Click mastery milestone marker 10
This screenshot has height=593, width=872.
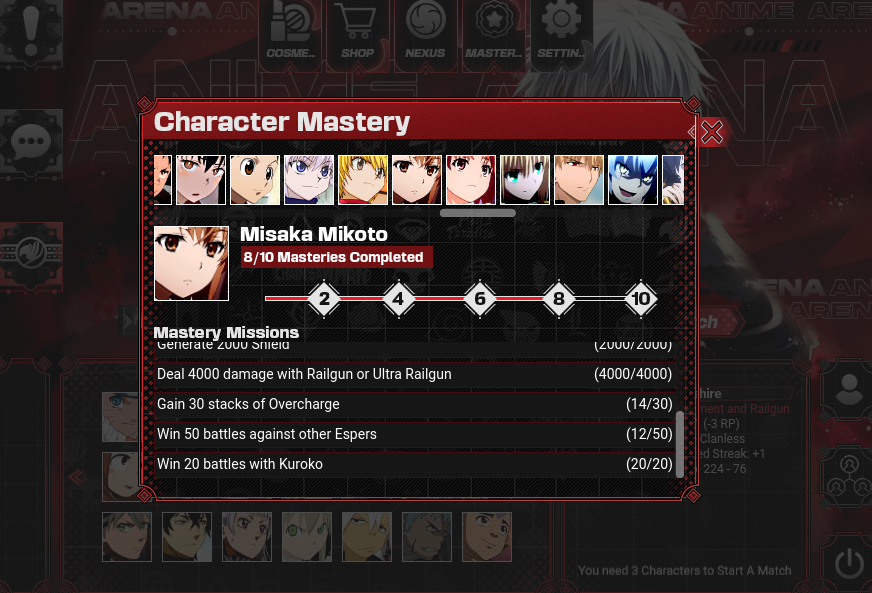[x=641, y=299]
